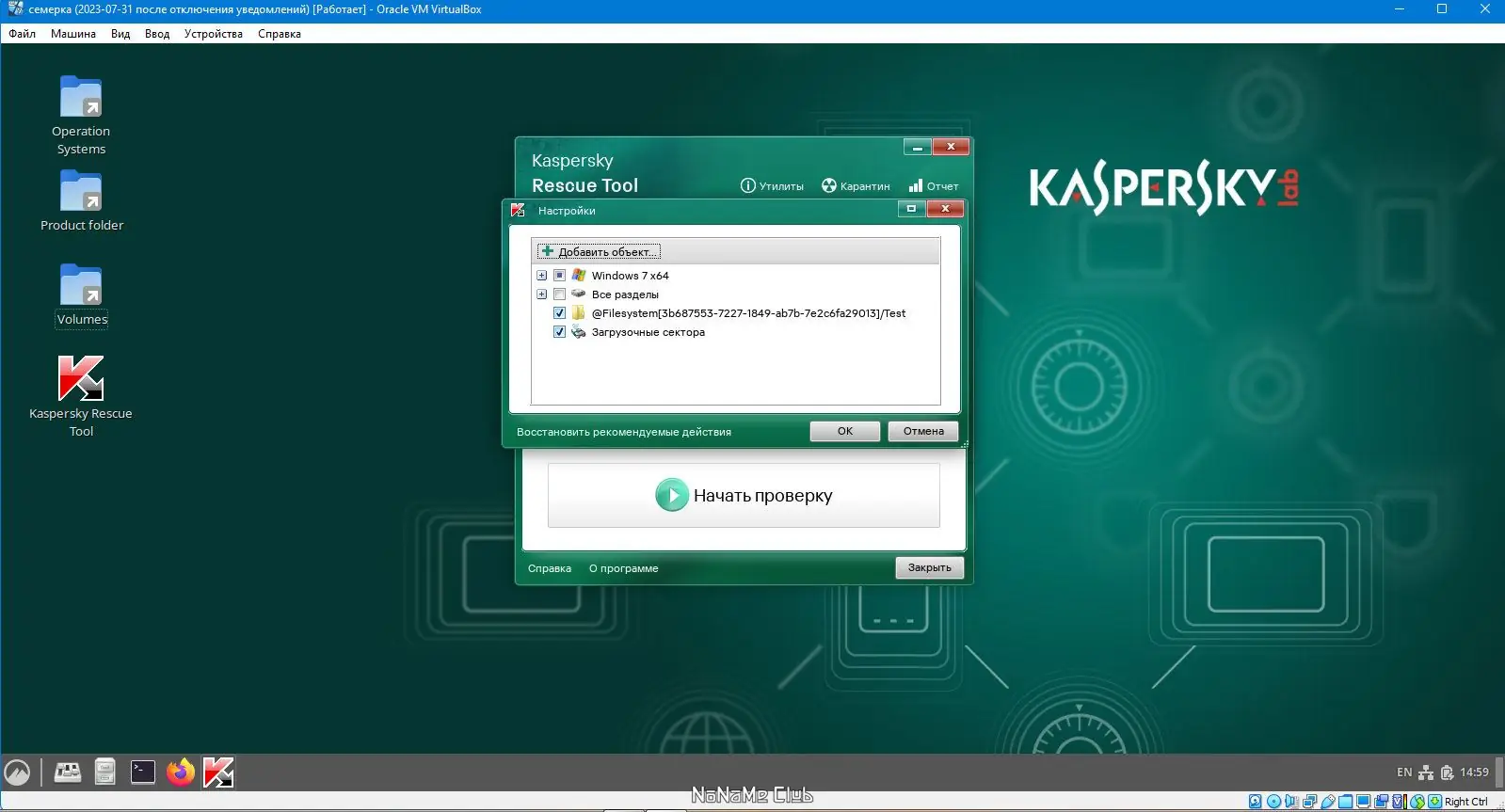Minimize the Kaspersky Rescue Tool window
The height and width of the screenshot is (812, 1505).
[917, 147]
